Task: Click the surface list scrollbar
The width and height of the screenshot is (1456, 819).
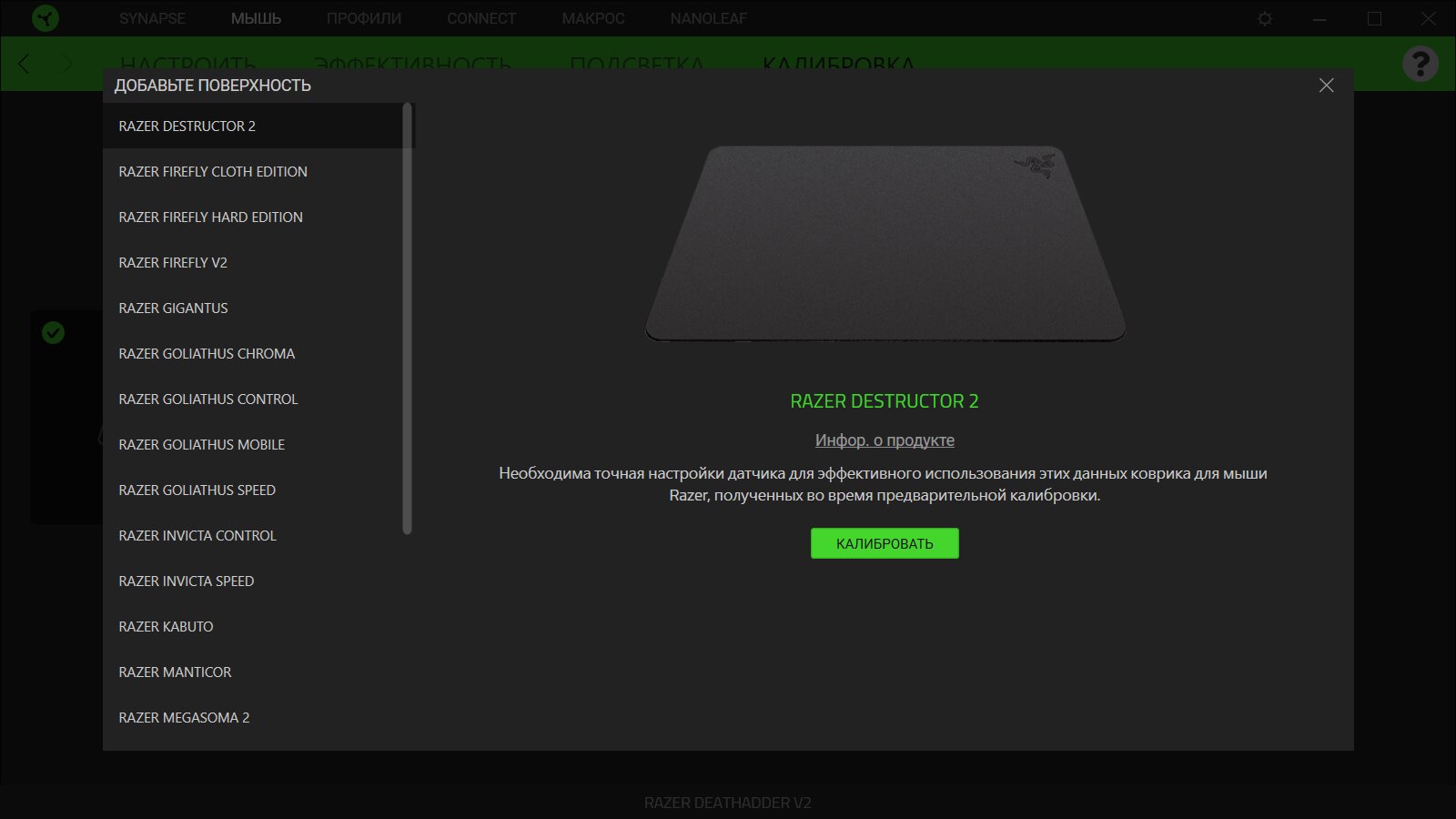Action: tap(407, 318)
